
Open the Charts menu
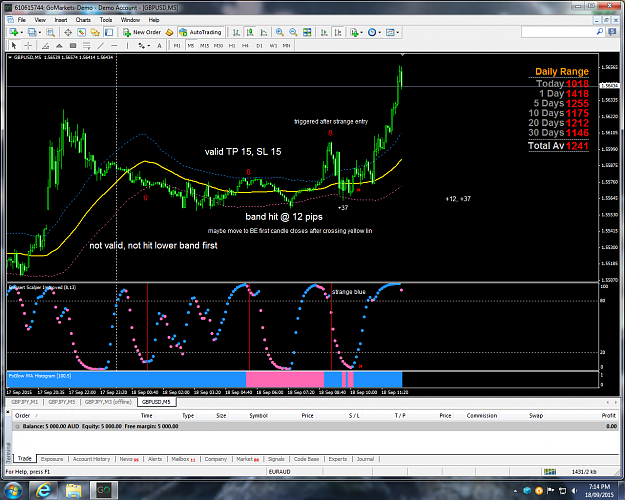[x=83, y=20]
